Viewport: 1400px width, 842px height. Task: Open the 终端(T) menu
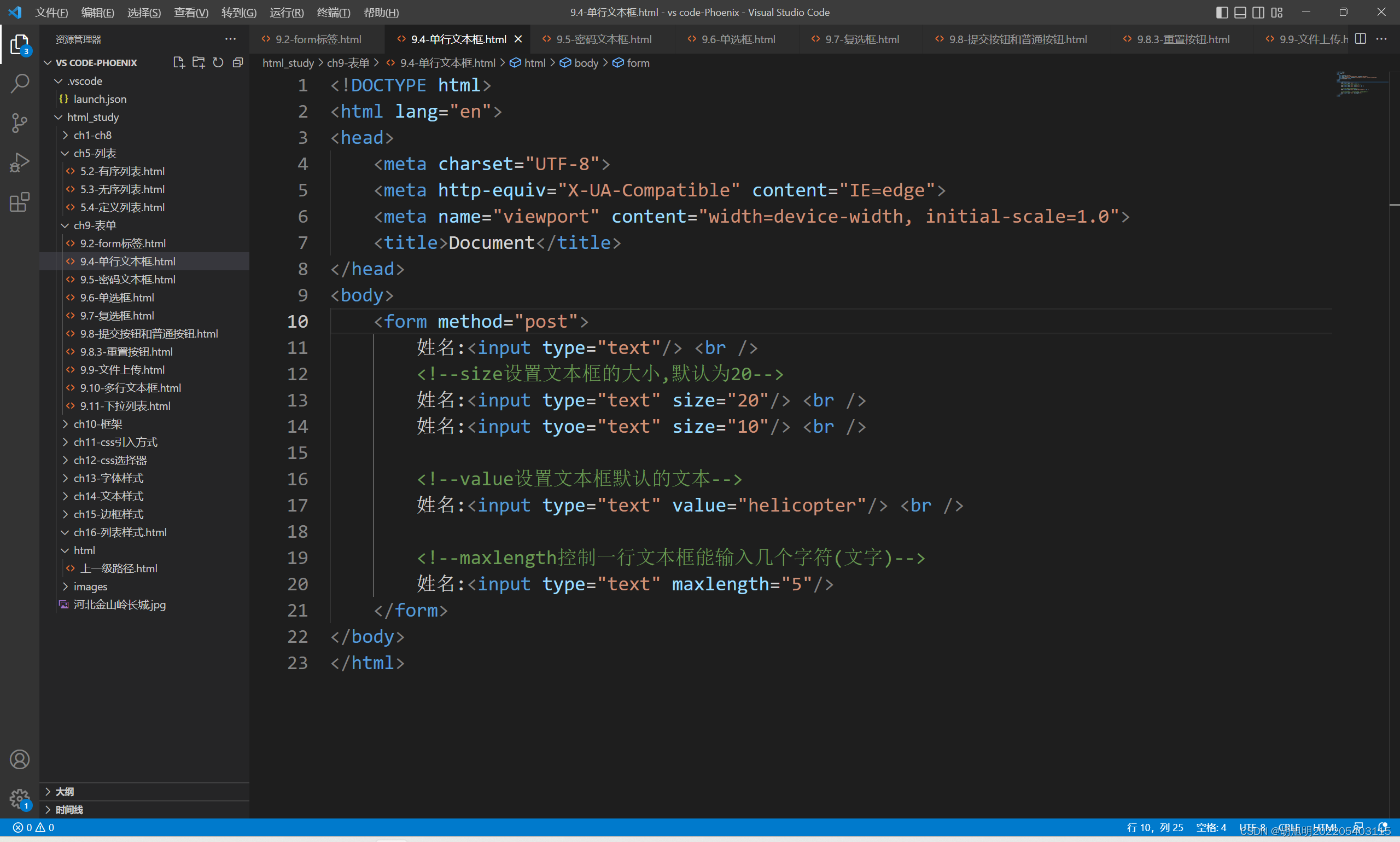point(333,13)
